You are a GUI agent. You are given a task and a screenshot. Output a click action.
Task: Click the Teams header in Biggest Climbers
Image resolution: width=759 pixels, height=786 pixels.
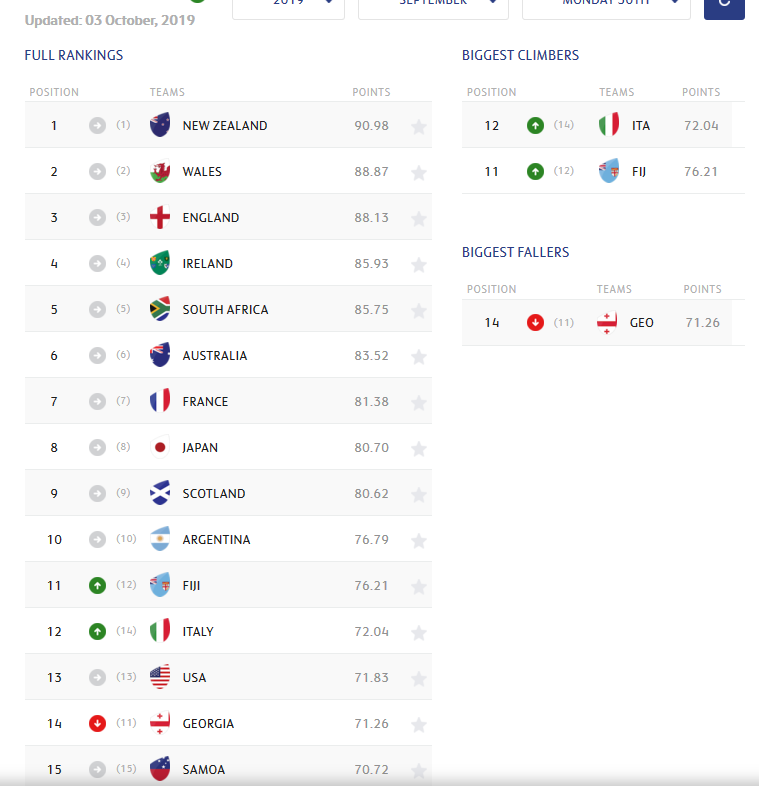pos(617,92)
